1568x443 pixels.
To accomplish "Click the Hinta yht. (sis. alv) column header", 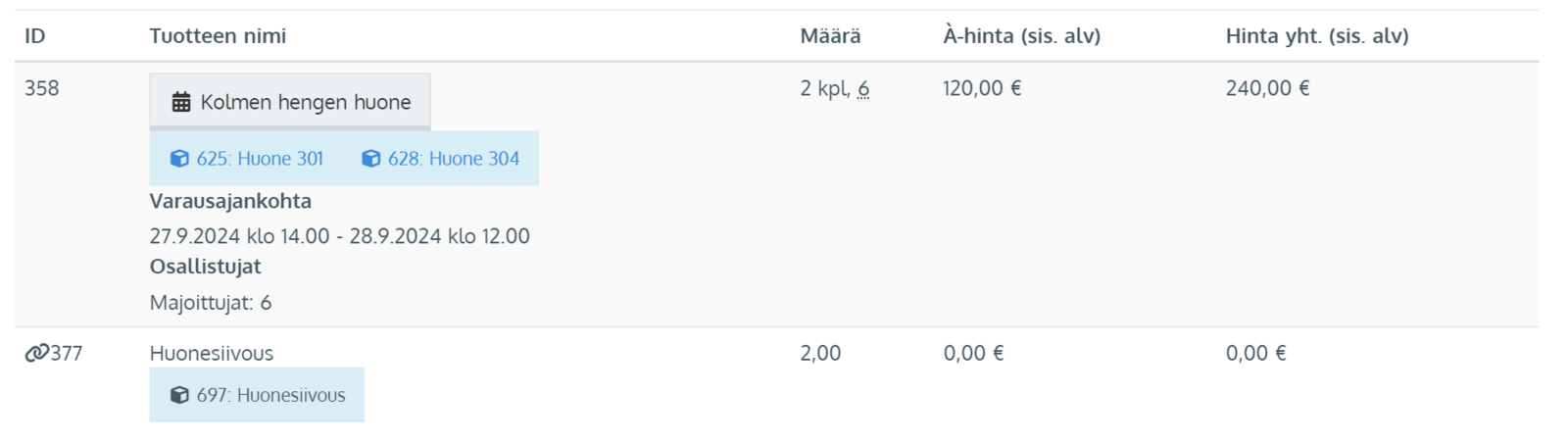I will tap(1317, 36).
